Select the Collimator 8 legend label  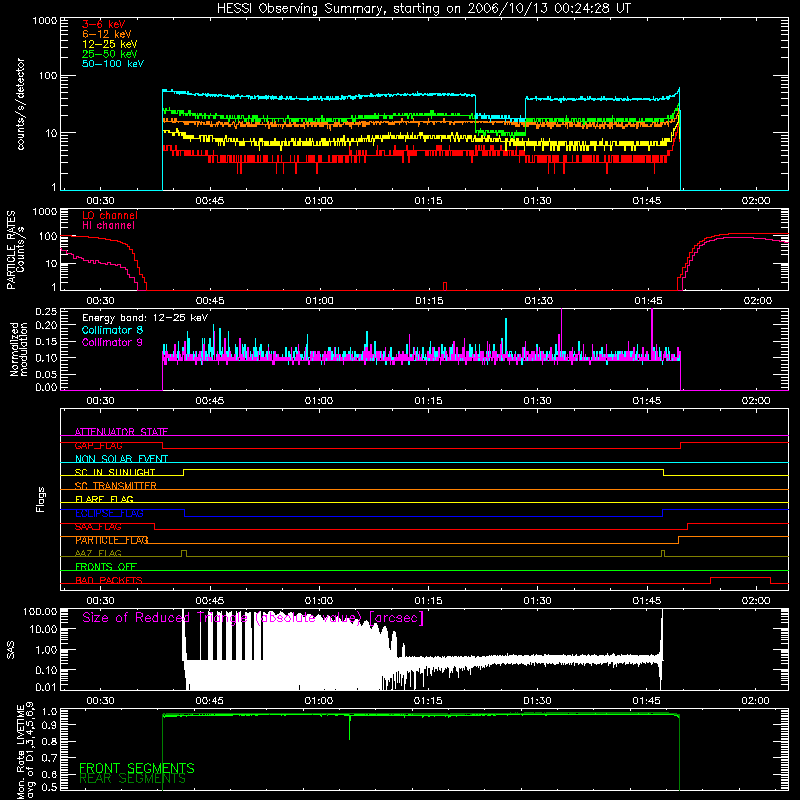pyautogui.click(x=112, y=330)
